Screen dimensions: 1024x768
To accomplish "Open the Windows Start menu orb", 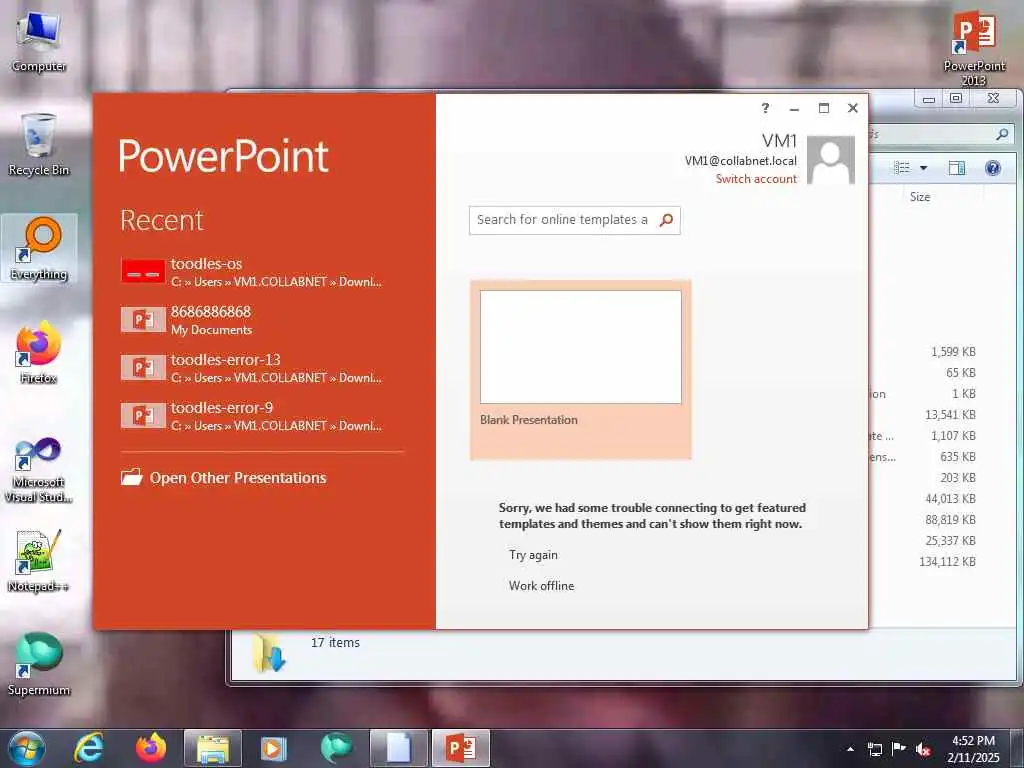I will pyautogui.click(x=27, y=748).
